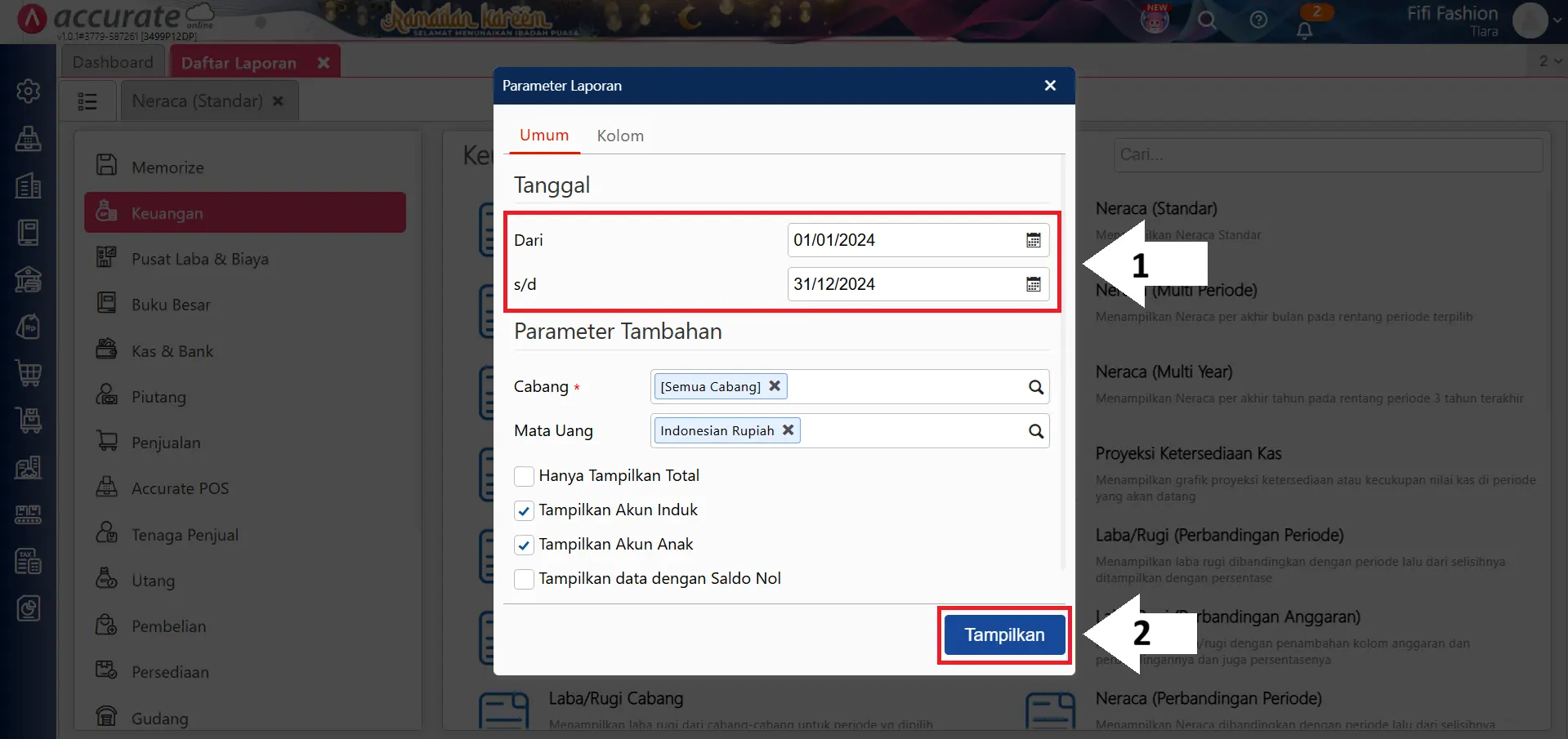Uncheck Tampilkan Akun Induk

tap(523, 510)
